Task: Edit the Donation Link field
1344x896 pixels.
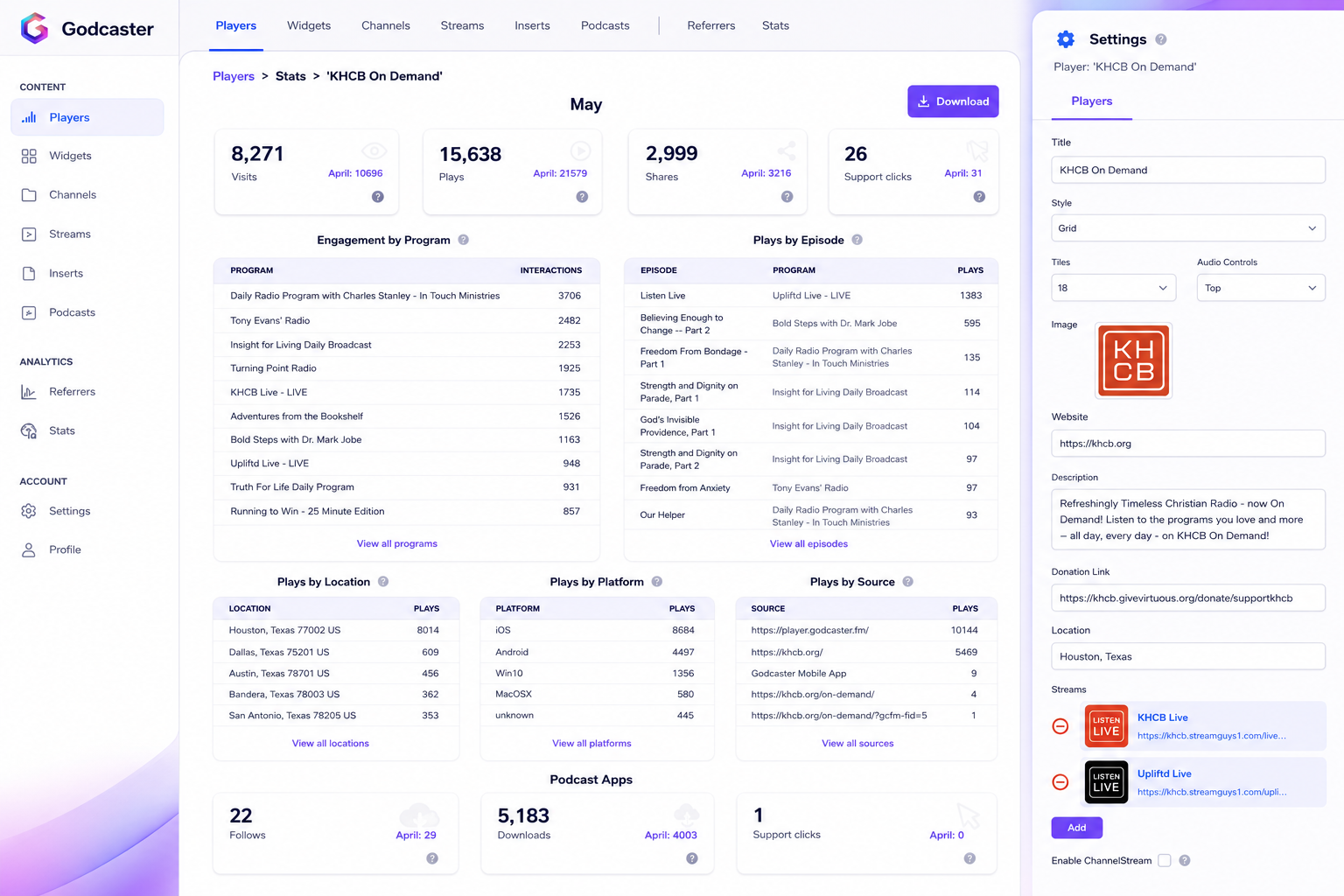Action: coord(1188,598)
